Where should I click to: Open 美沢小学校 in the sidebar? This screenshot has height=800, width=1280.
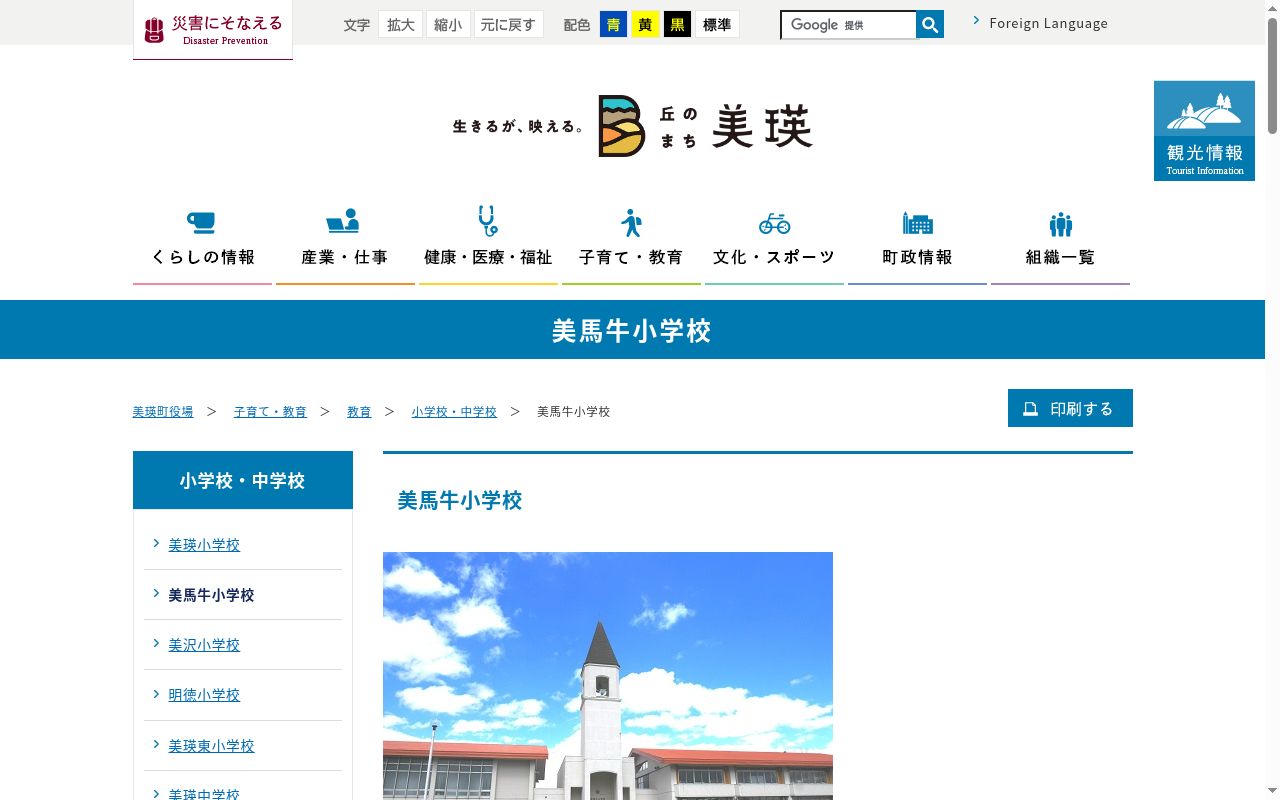(x=204, y=645)
